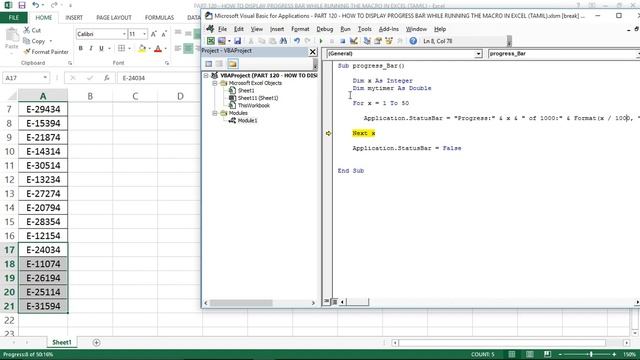Image resolution: width=640 pixels, height=360 pixels.
Task: Click the Cut scissors icon in VBA toolbar
Action: tap(251, 41)
